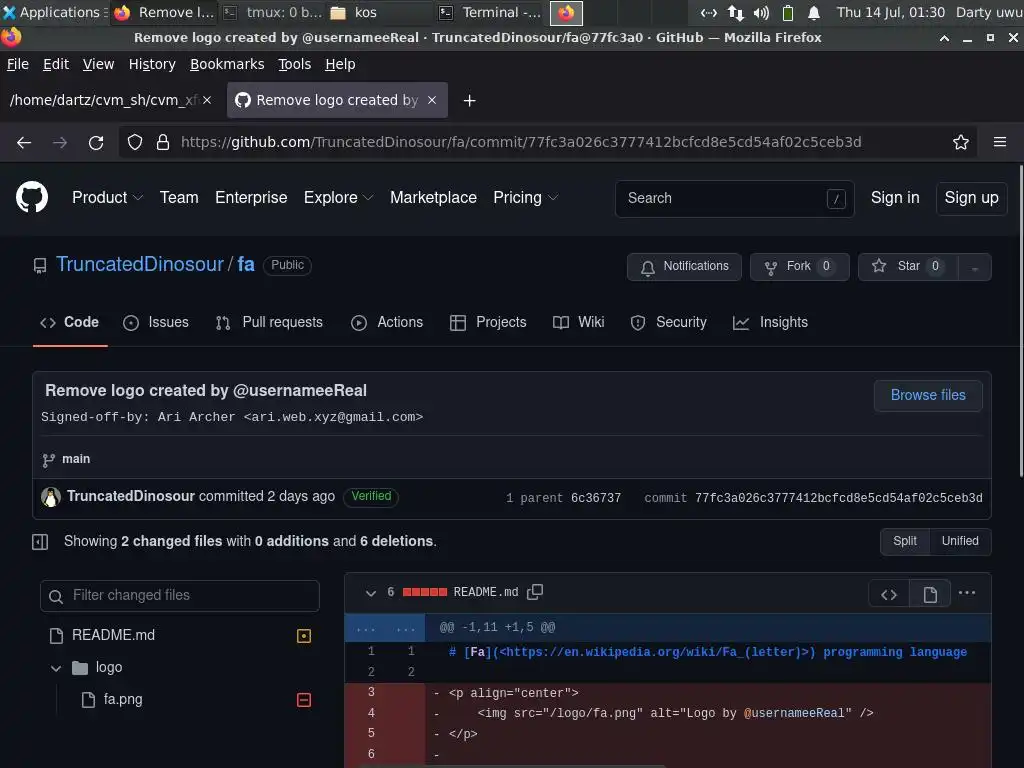The image size is (1024, 768).
Task: Open a new browser tab with plus
Action: click(470, 101)
